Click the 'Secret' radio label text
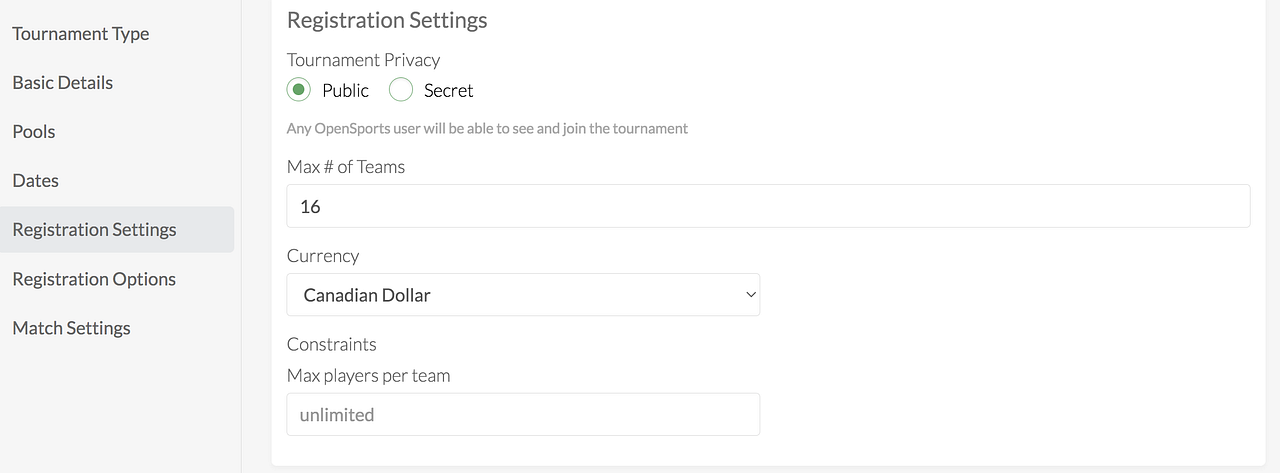Screen dimensions: 1280x473 pyautogui.click(x=448, y=91)
